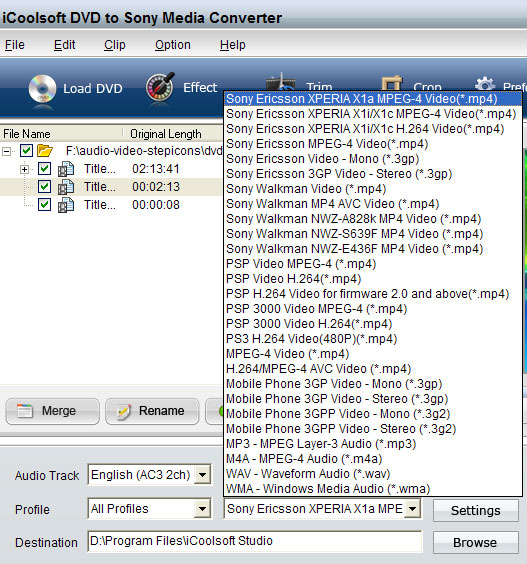The image size is (527, 564).
Task: Open the File menu
Action: 15,45
